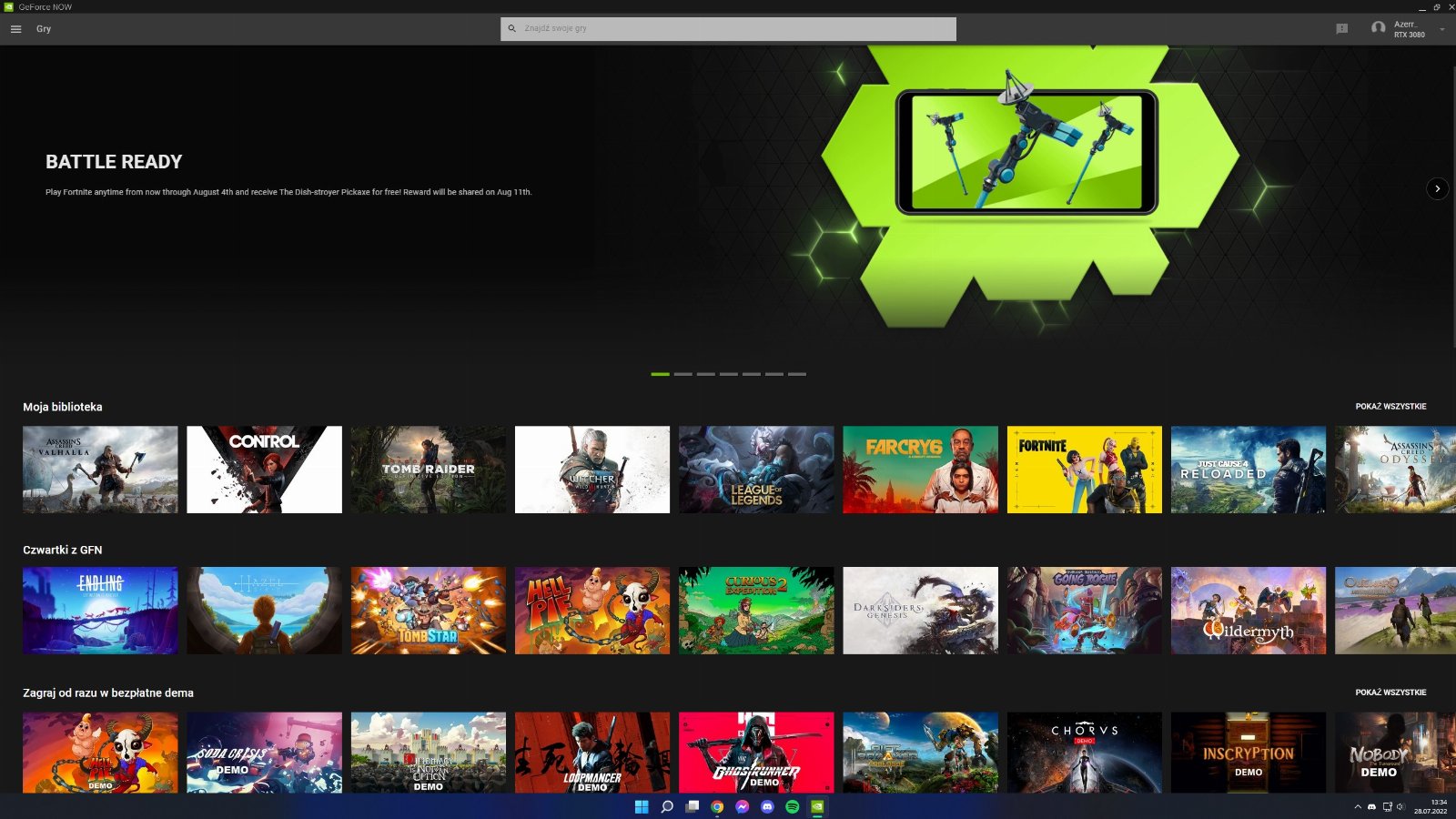The width and height of the screenshot is (1456, 819).
Task: Open Darksiders Genesis tile
Action: (x=920, y=611)
